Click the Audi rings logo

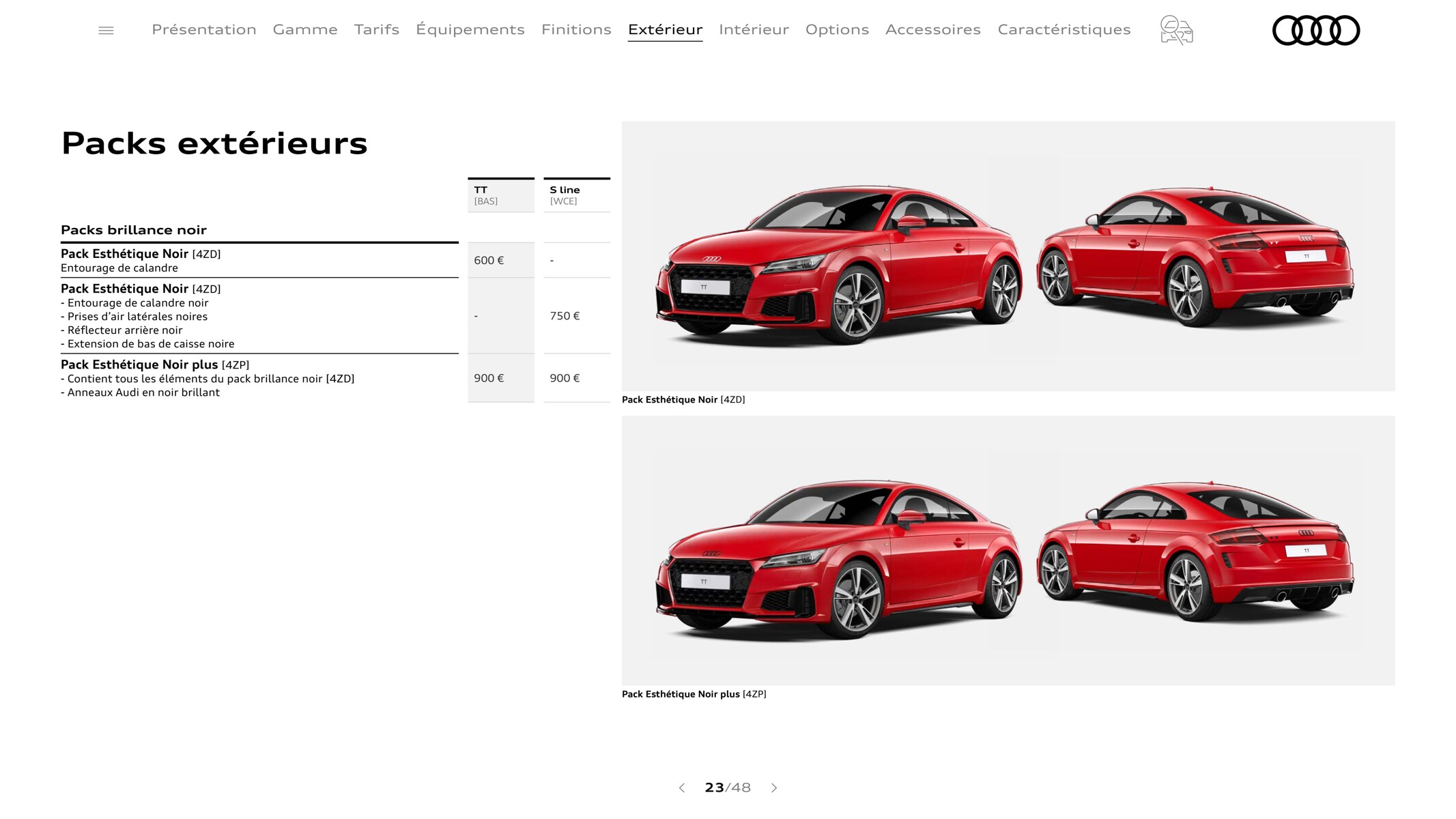point(1315,31)
